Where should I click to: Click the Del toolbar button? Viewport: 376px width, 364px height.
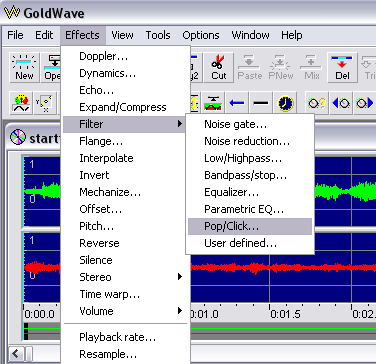click(342, 67)
